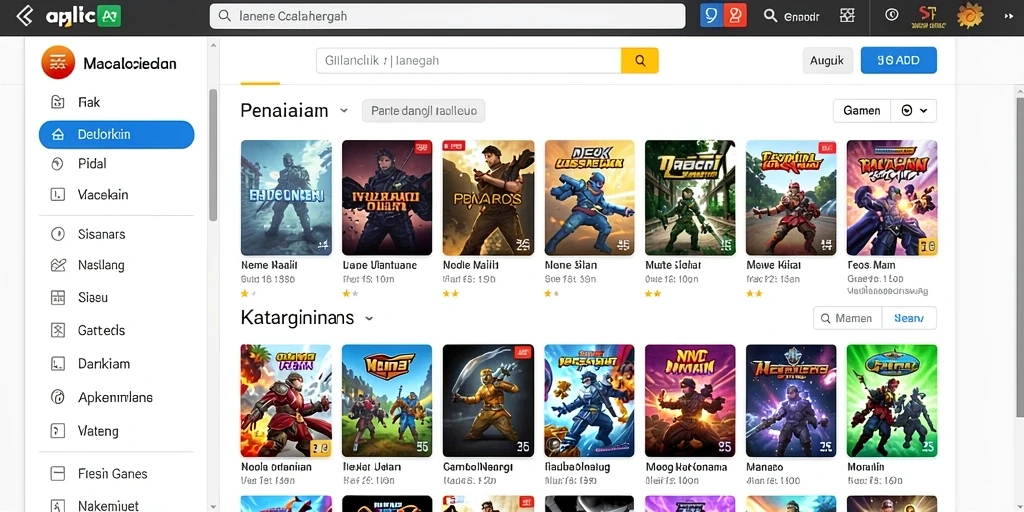Expand the Katargininans section chevron
The width and height of the screenshot is (1024, 512).
[x=369, y=319]
